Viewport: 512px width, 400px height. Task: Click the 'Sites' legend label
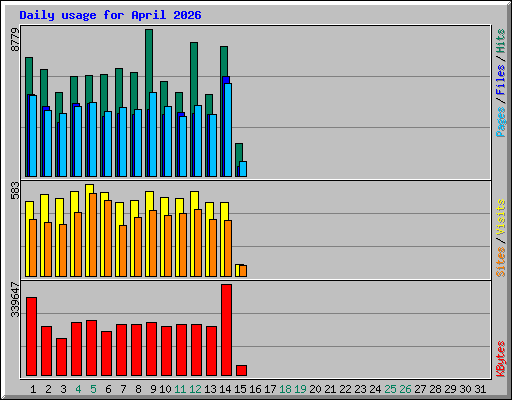500,262
